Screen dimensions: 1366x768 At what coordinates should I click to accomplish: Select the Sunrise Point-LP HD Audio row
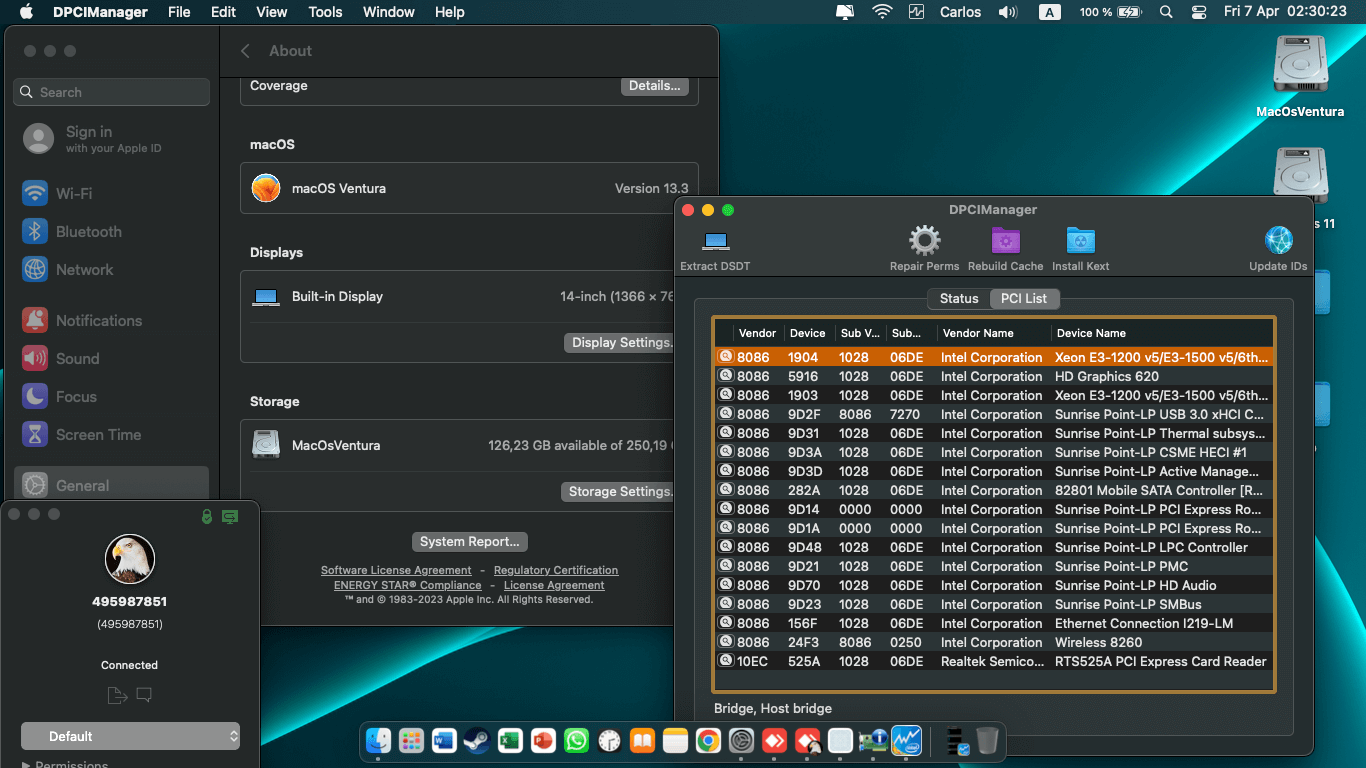[994, 586]
